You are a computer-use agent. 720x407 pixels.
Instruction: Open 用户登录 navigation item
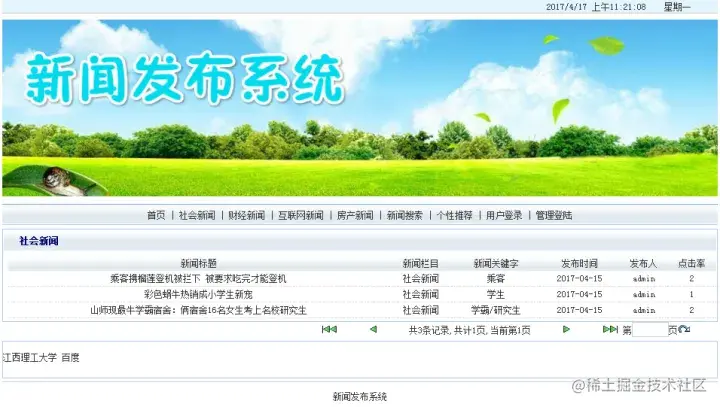coord(504,215)
